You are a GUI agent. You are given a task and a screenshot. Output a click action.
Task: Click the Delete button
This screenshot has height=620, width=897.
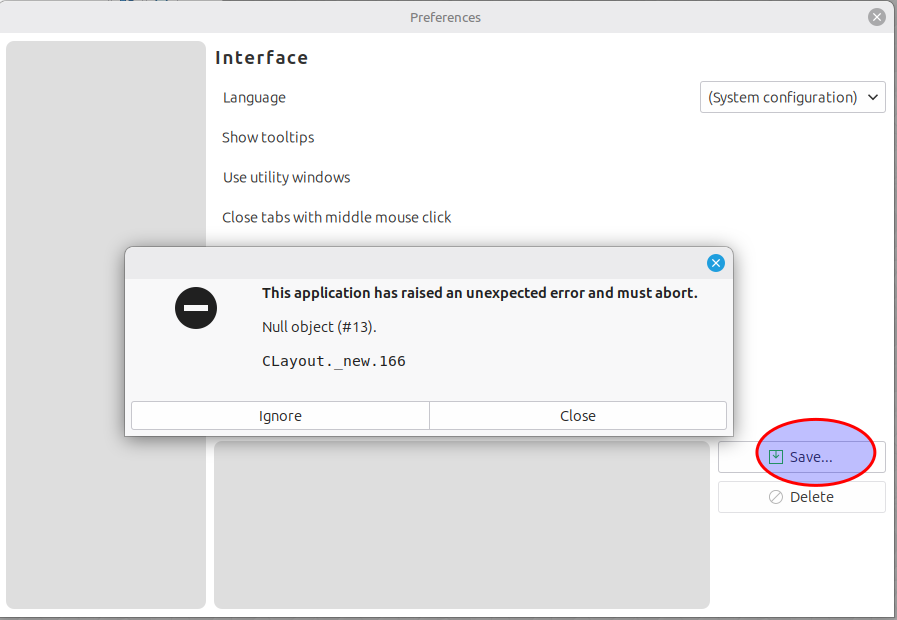(802, 497)
